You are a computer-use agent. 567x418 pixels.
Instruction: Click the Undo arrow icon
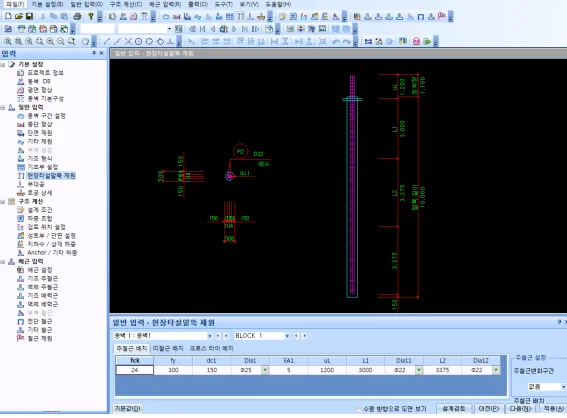[x=336, y=41]
